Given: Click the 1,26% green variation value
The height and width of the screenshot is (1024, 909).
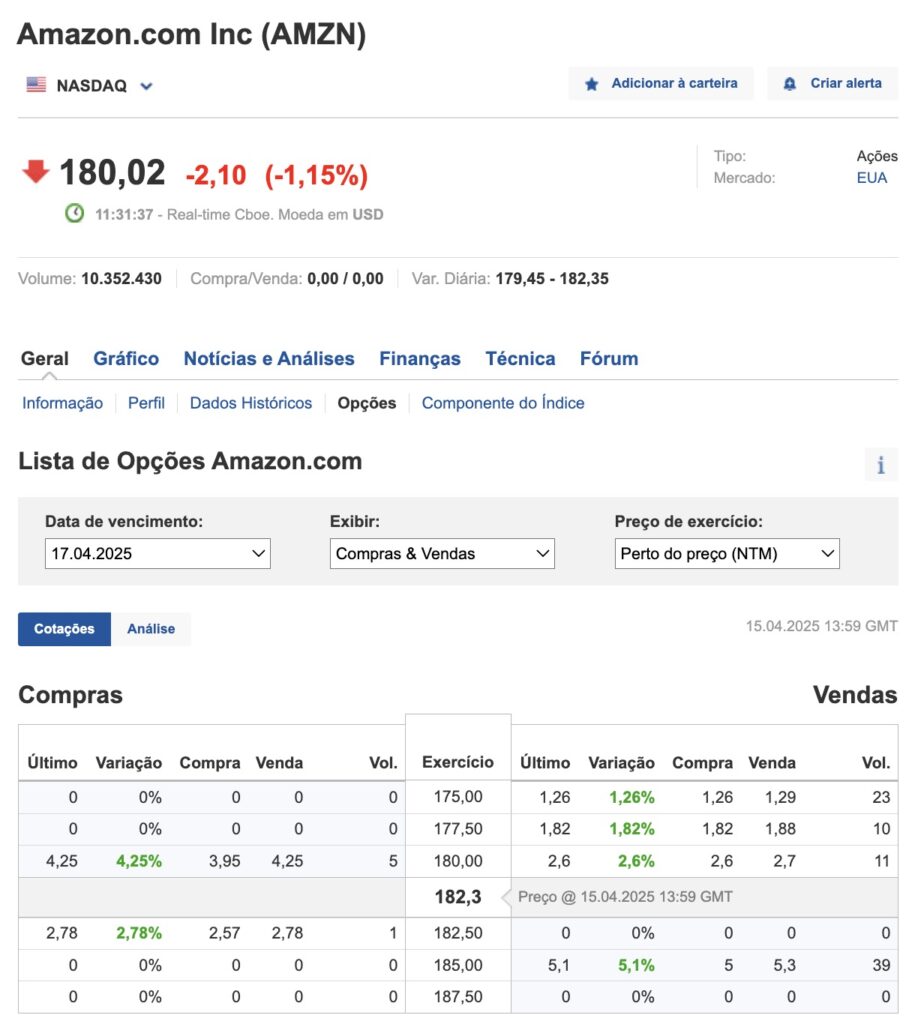Looking at the screenshot, I should [x=632, y=797].
